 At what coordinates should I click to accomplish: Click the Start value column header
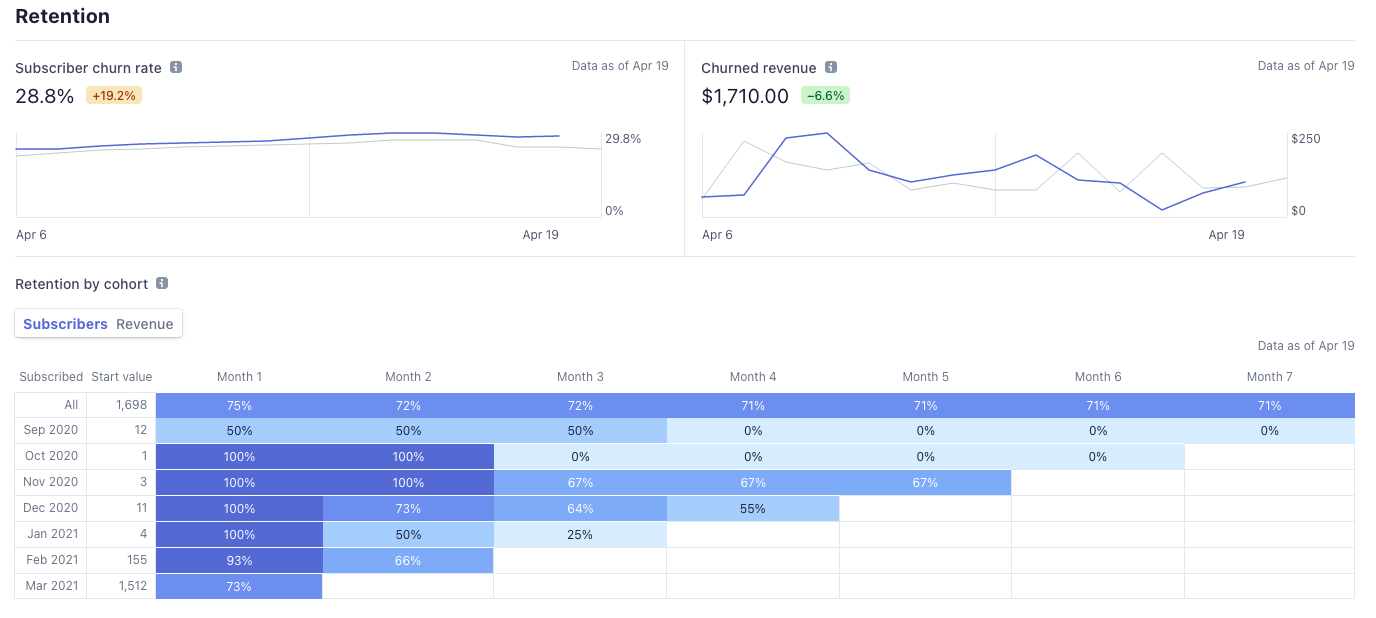point(122,377)
